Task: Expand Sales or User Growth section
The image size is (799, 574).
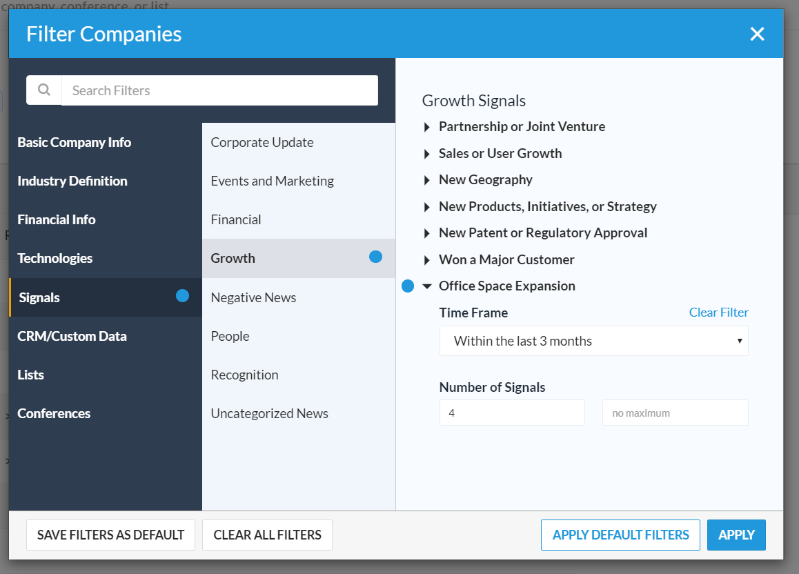Action: click(428, 154)
